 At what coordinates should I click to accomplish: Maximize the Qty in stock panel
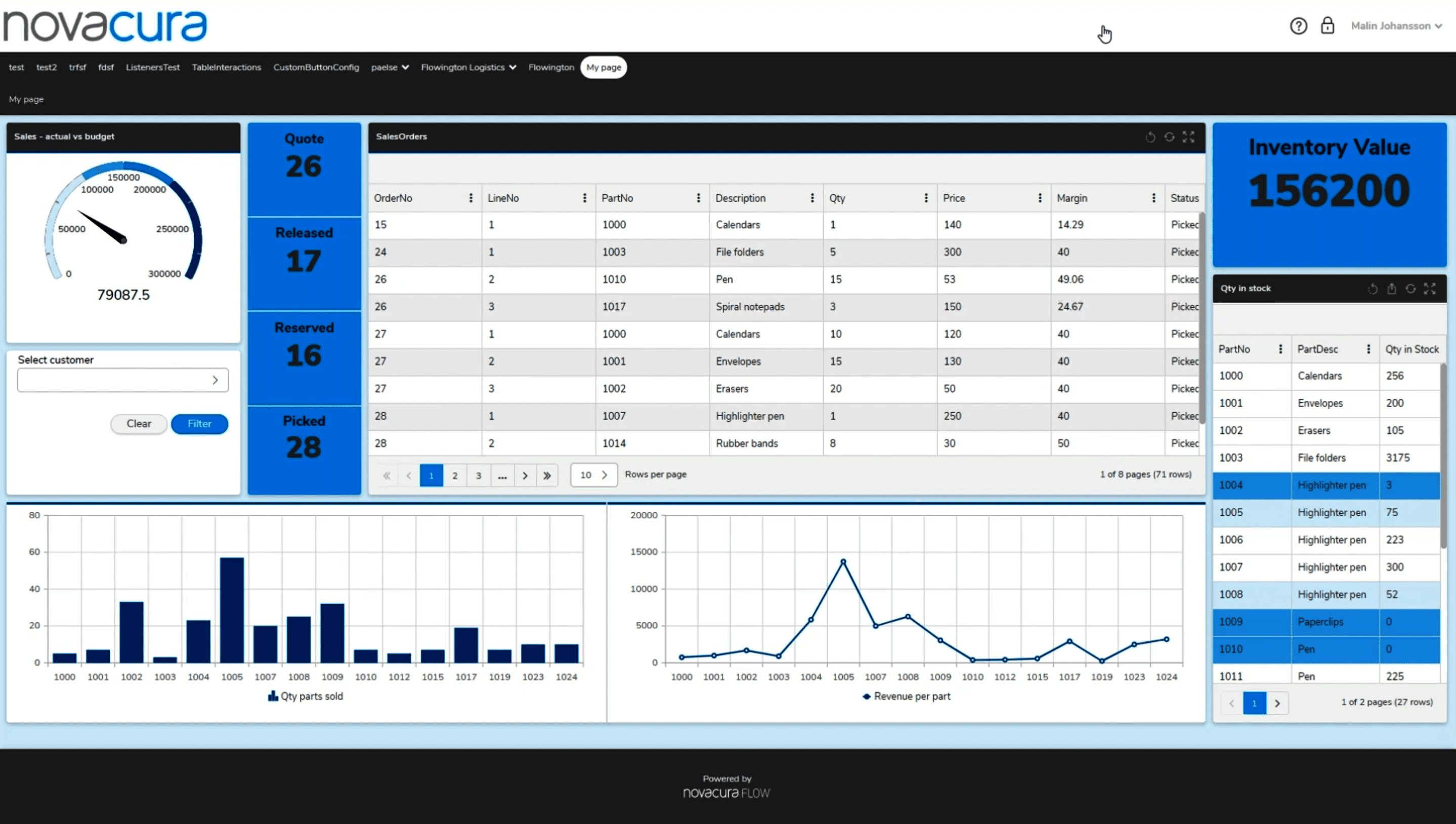pos(1430,289)
